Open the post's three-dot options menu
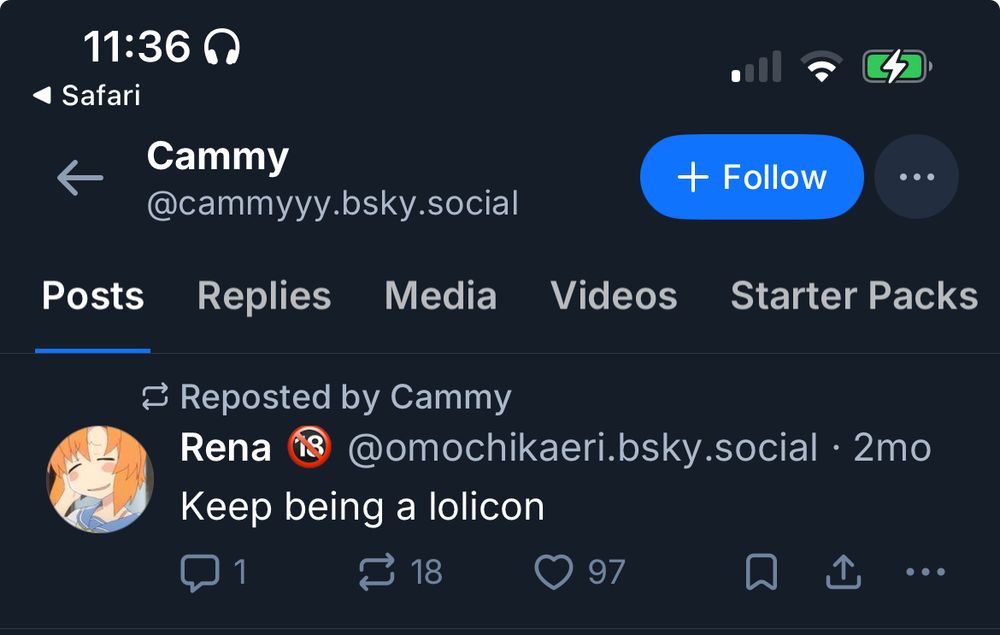 pos(924,572)
